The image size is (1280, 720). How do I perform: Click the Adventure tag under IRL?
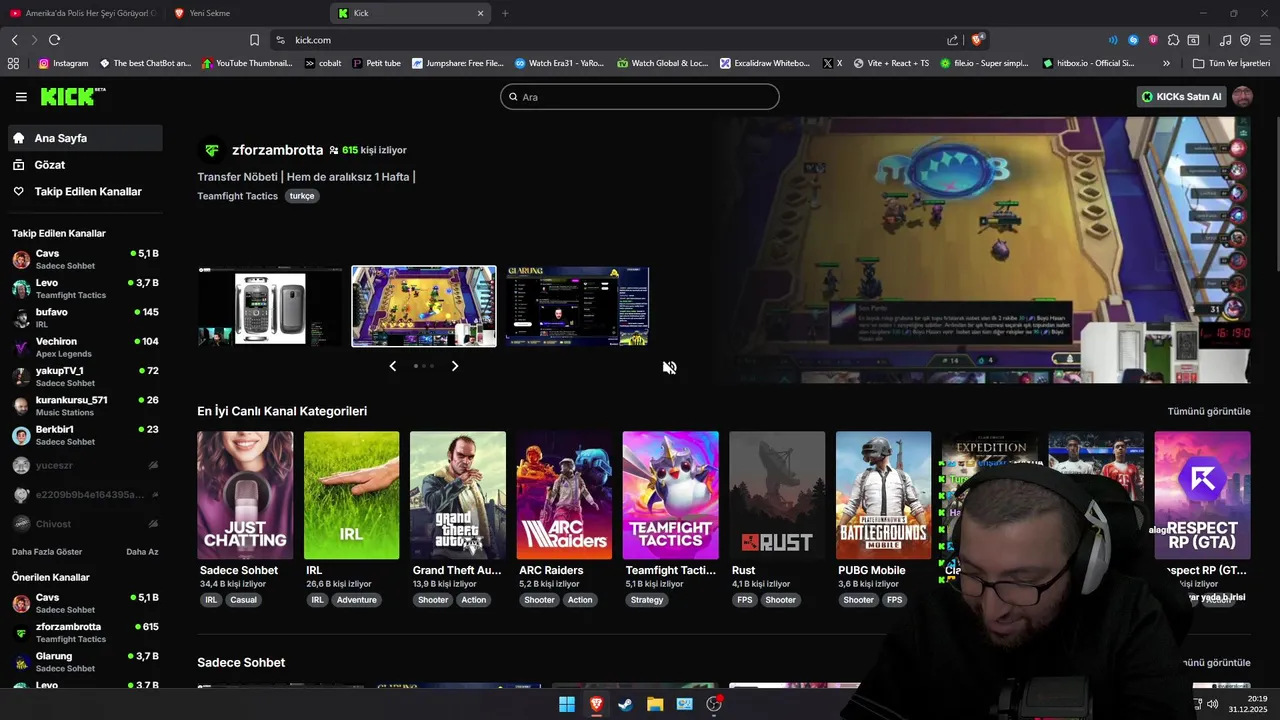pyautogui.click(x=356, y=600)
